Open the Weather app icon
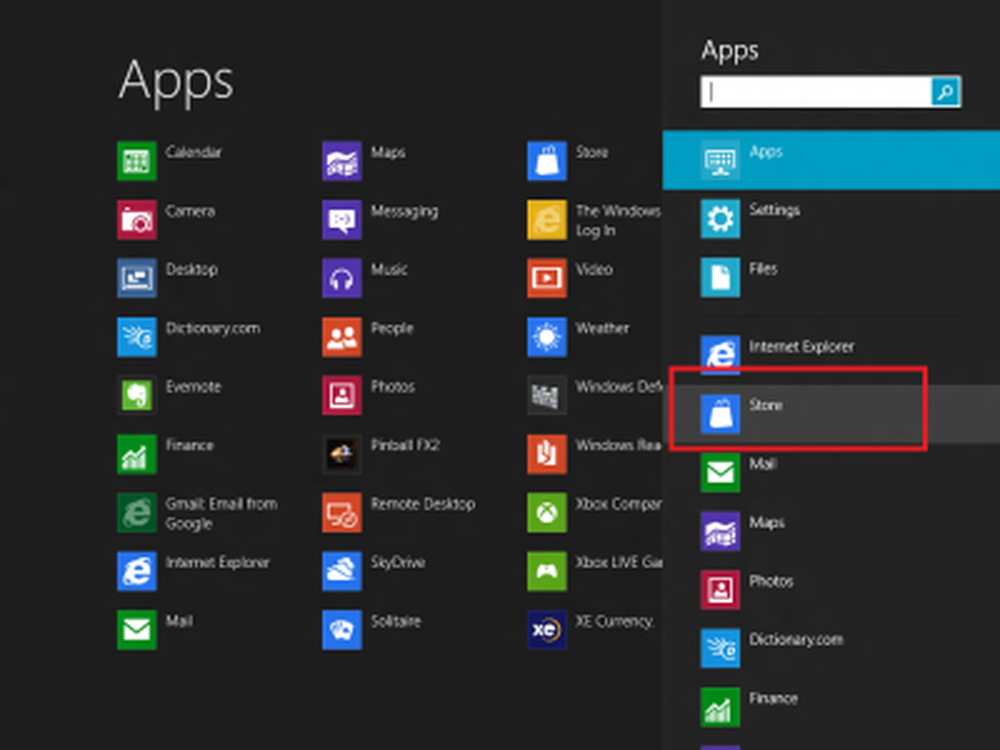1000x750 pixels. pyautogui.click(x=547, y=337)
